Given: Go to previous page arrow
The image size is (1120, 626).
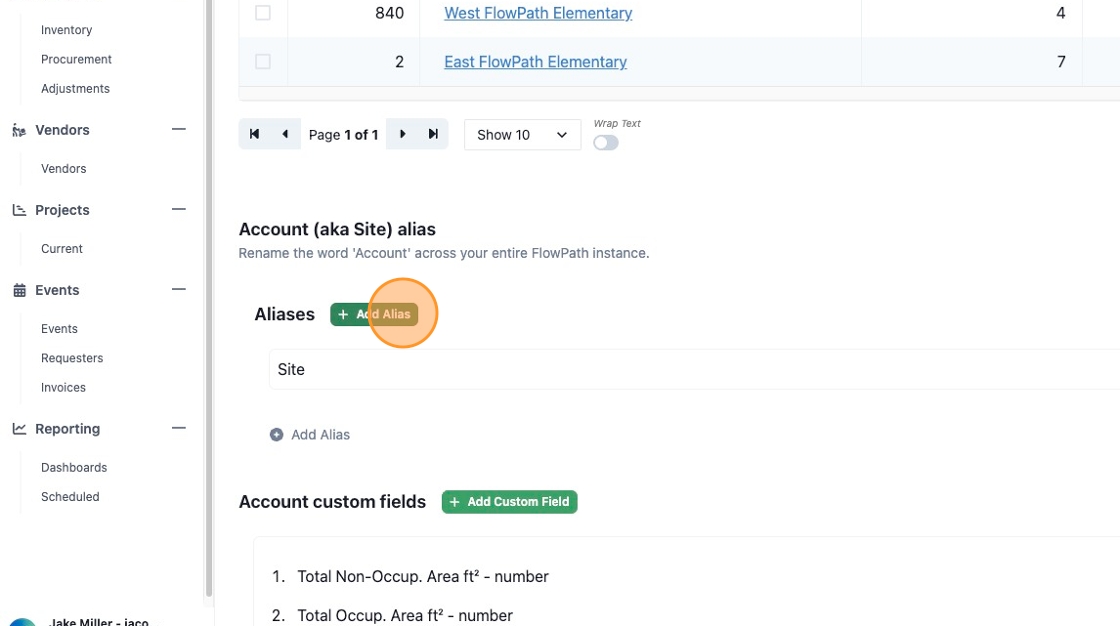Looking at the screenshot, I should coord(285,134).
